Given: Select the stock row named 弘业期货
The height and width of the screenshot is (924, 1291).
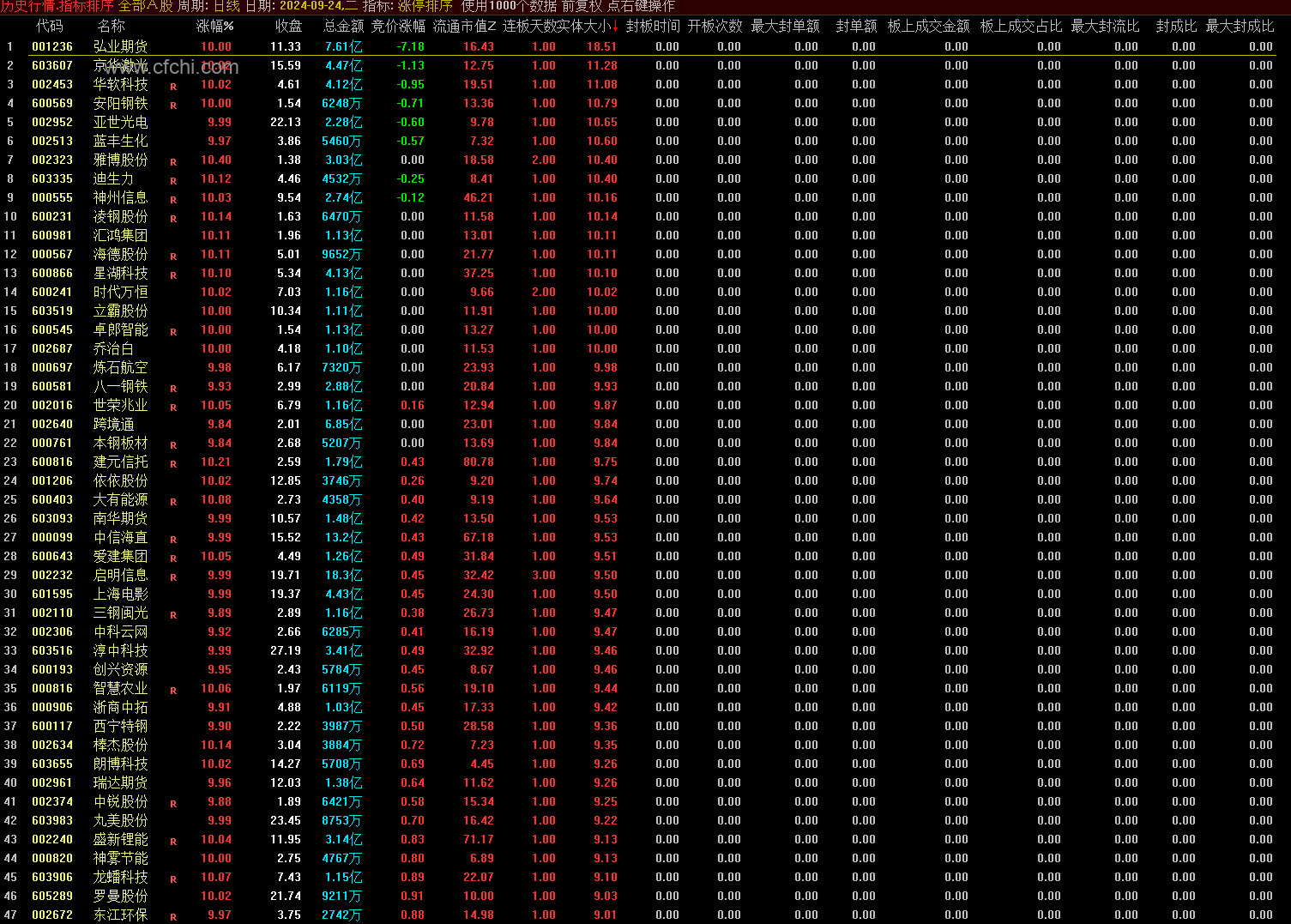Looking at the screenshot, I should 638,46.
